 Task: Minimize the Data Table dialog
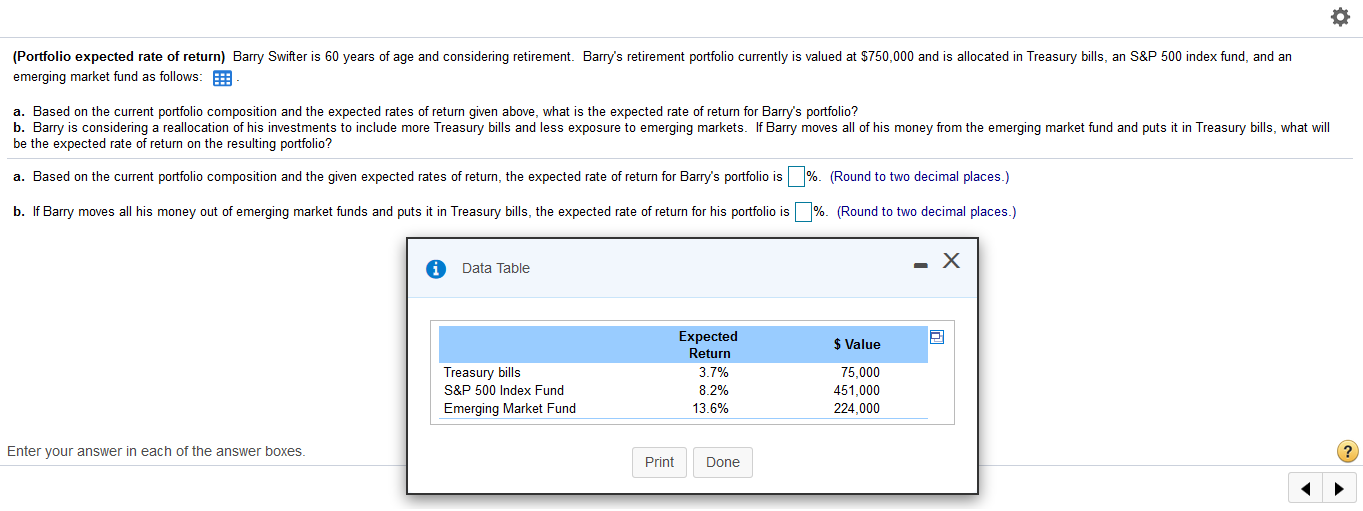[920, 265]
